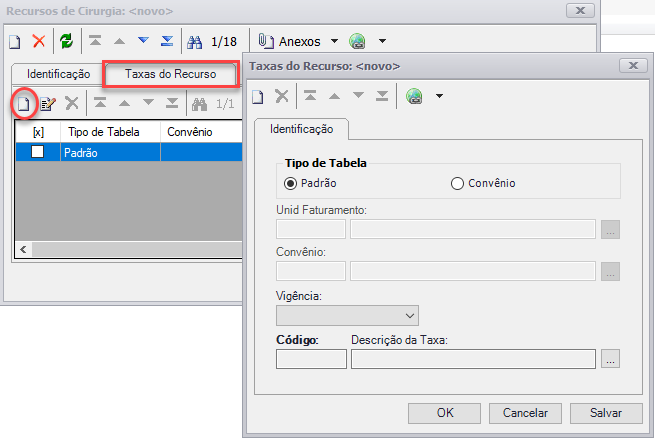The height and width of the screenshot is (440, 655).
Task: Move to next row in taxas grid toolbar
Action: tap(148, 102)
